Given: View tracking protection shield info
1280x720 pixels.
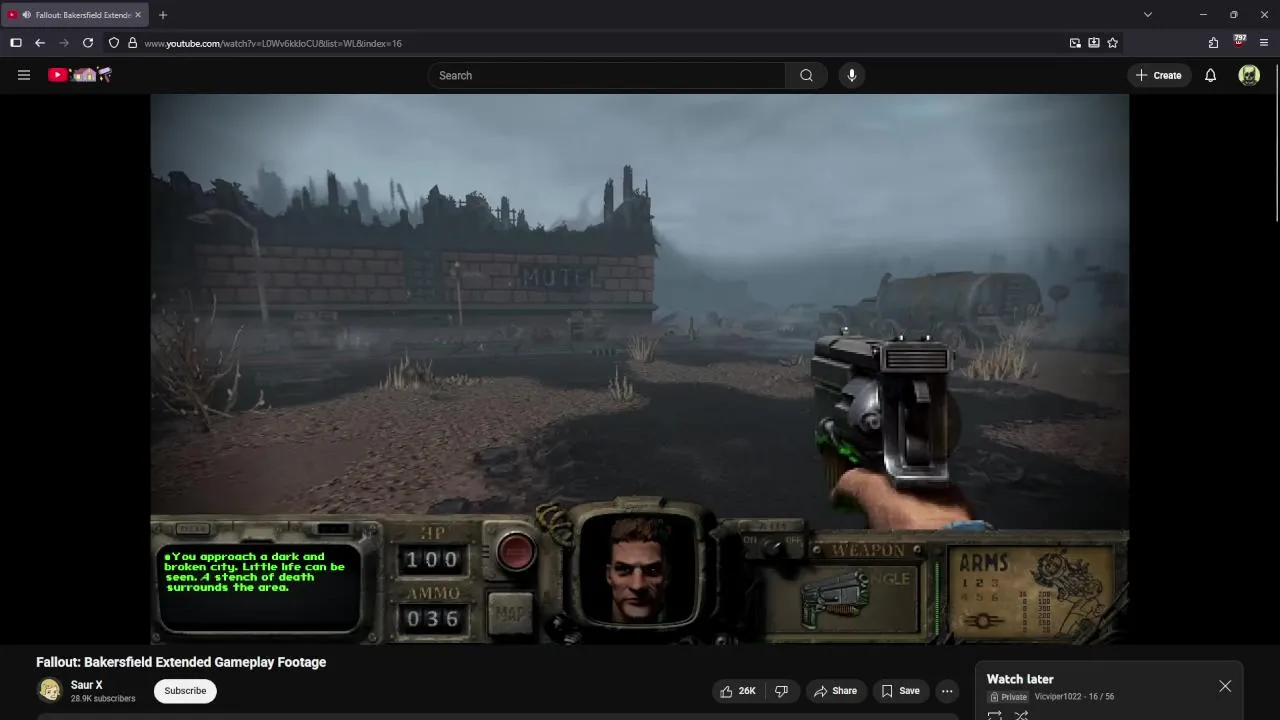Looking at the screenshot, I should (114, 43).
